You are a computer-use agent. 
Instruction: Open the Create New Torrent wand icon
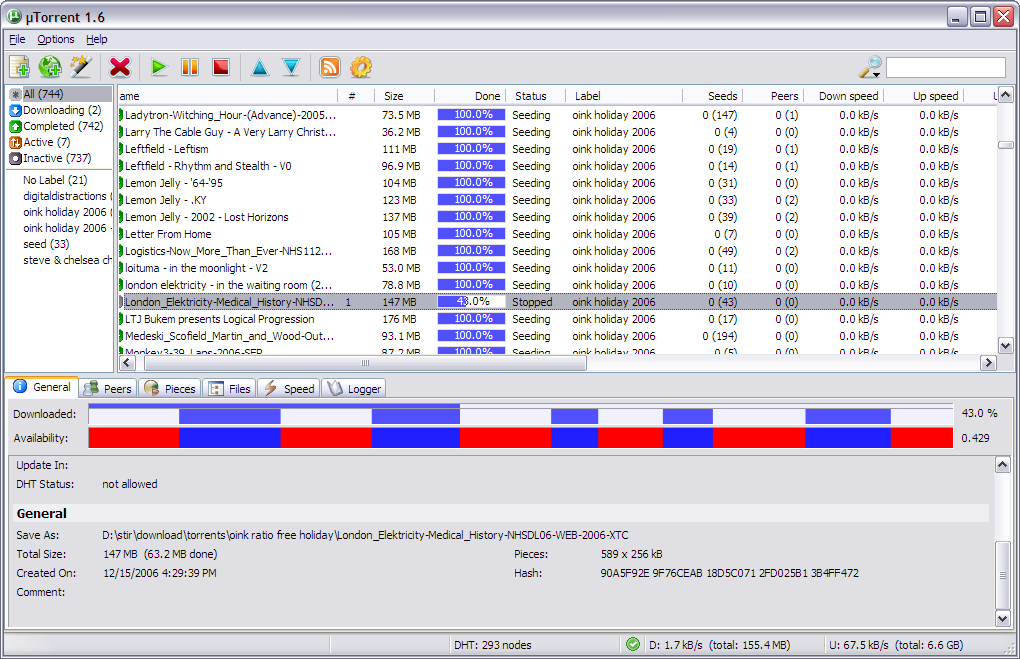pos(81,67)
